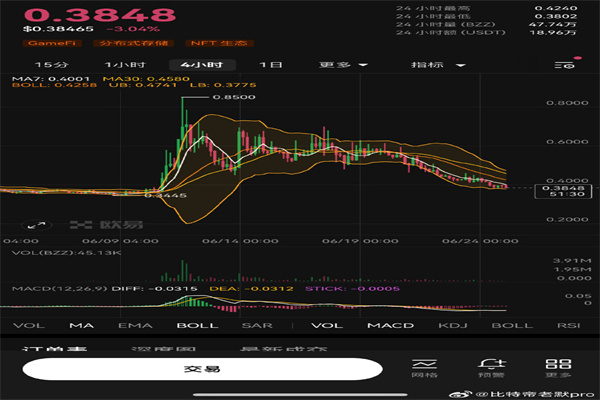Image resolution: width=600 pixels, height=400 pixels.
Task: Tap the 分布式存储 category tag
Action: (134, 44)
